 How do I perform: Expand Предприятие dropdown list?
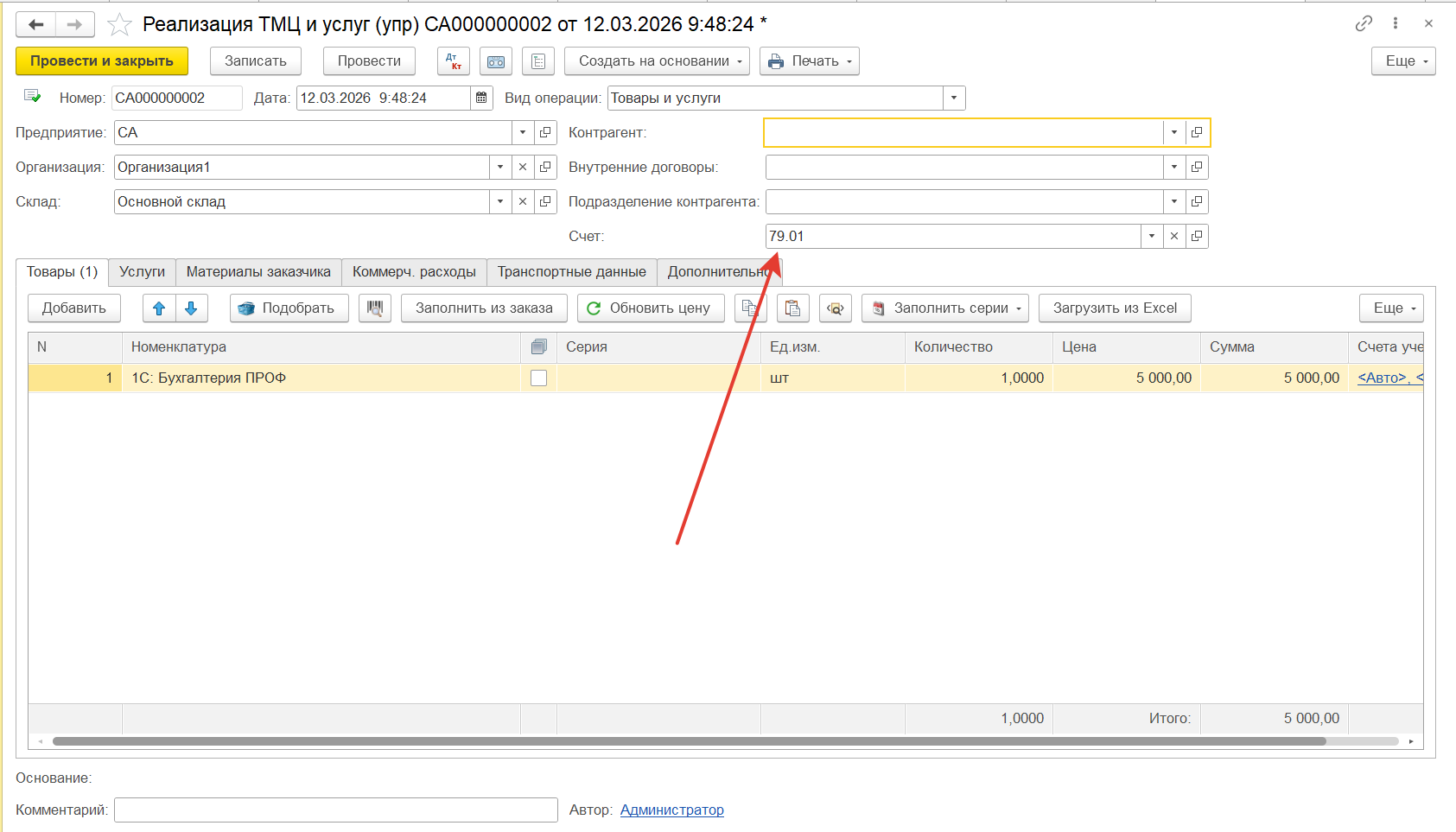coord(523,132)
